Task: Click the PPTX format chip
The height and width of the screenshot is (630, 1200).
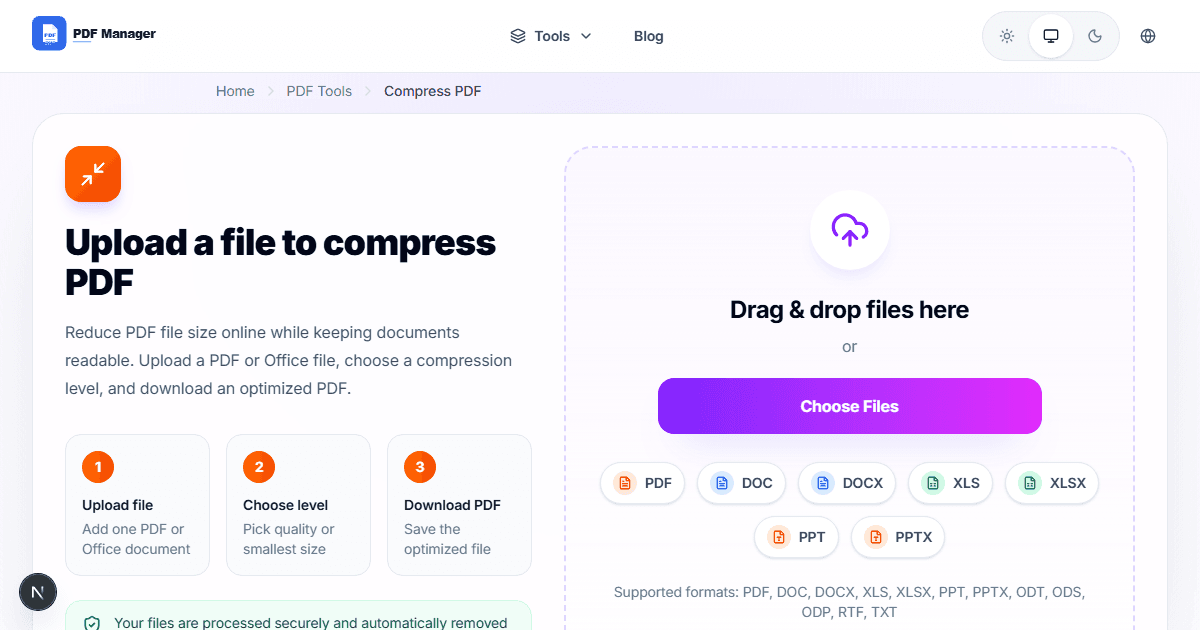Action: 898,537
